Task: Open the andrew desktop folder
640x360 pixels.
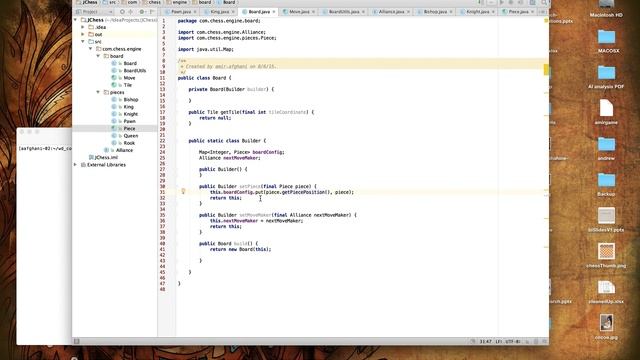Action: point(606,148)
